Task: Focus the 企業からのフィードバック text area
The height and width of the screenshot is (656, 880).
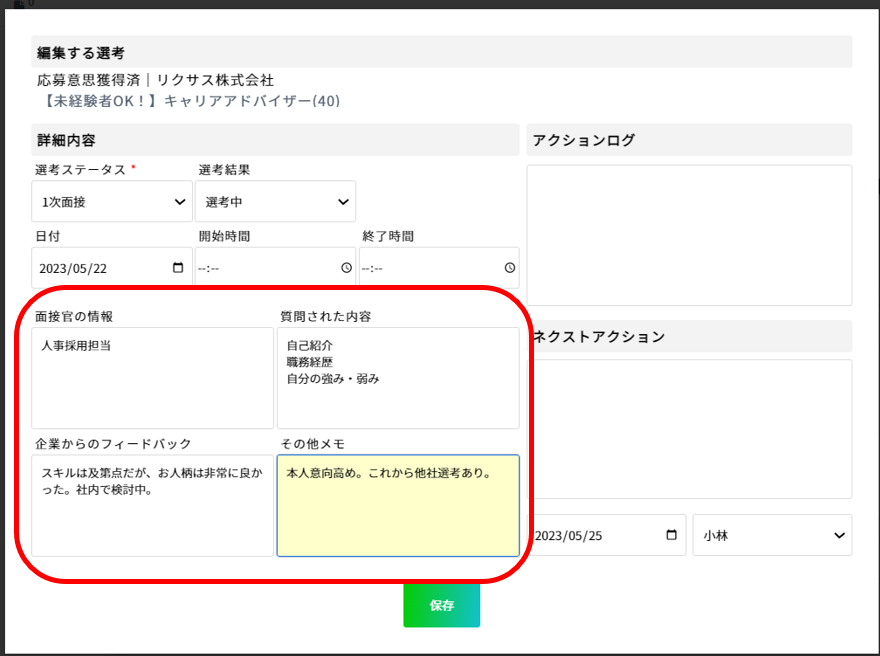Action: (152, 506)
